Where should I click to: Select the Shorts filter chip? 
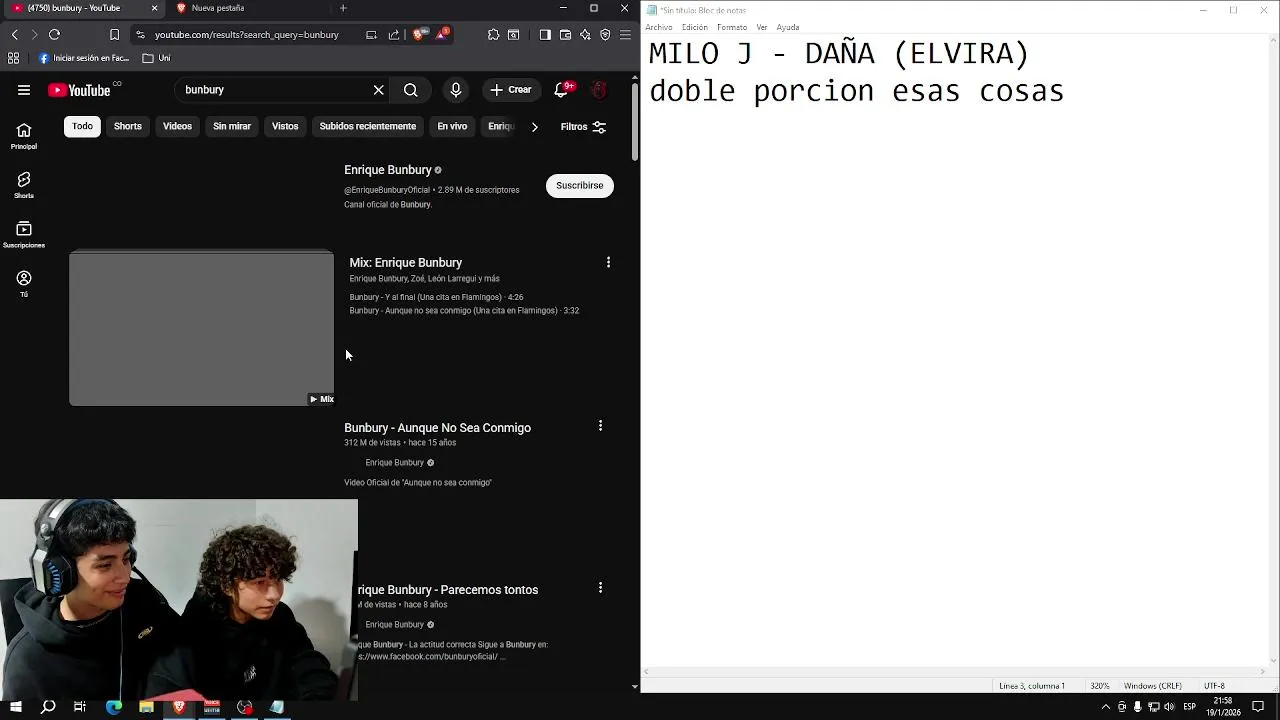point(128,126)
